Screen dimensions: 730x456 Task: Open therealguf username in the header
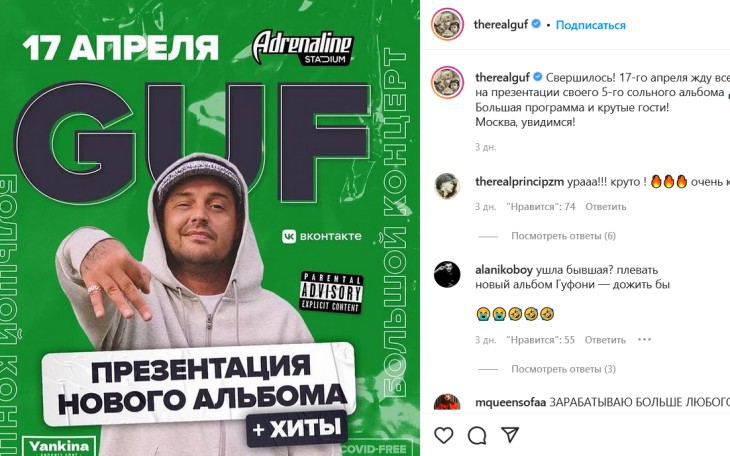click(500, 24)
